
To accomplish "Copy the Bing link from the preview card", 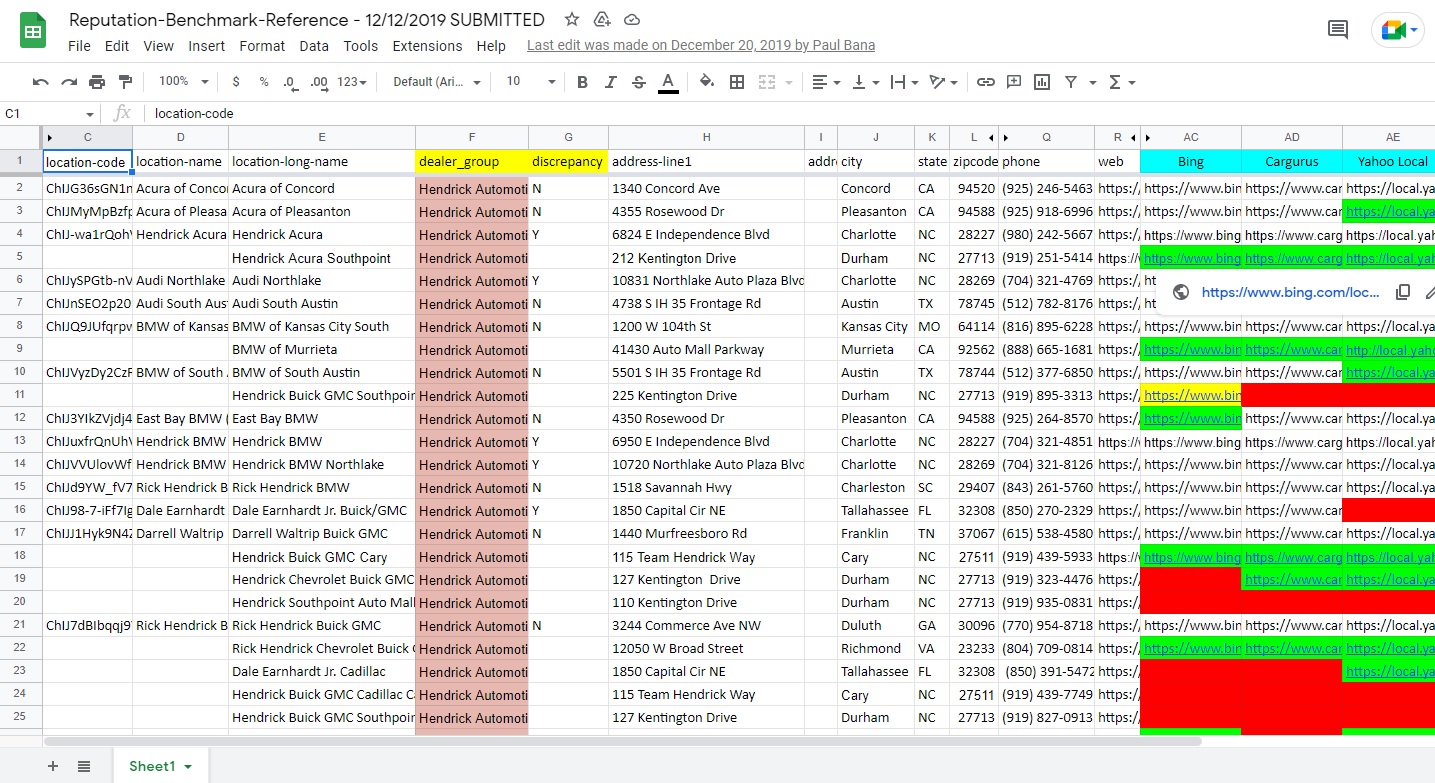I will pos(1403,292).
